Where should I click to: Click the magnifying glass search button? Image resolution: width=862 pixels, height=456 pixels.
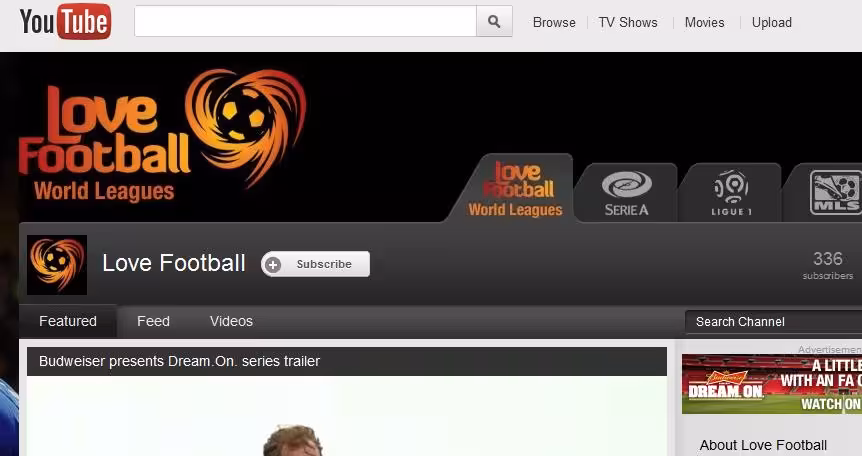494,21
